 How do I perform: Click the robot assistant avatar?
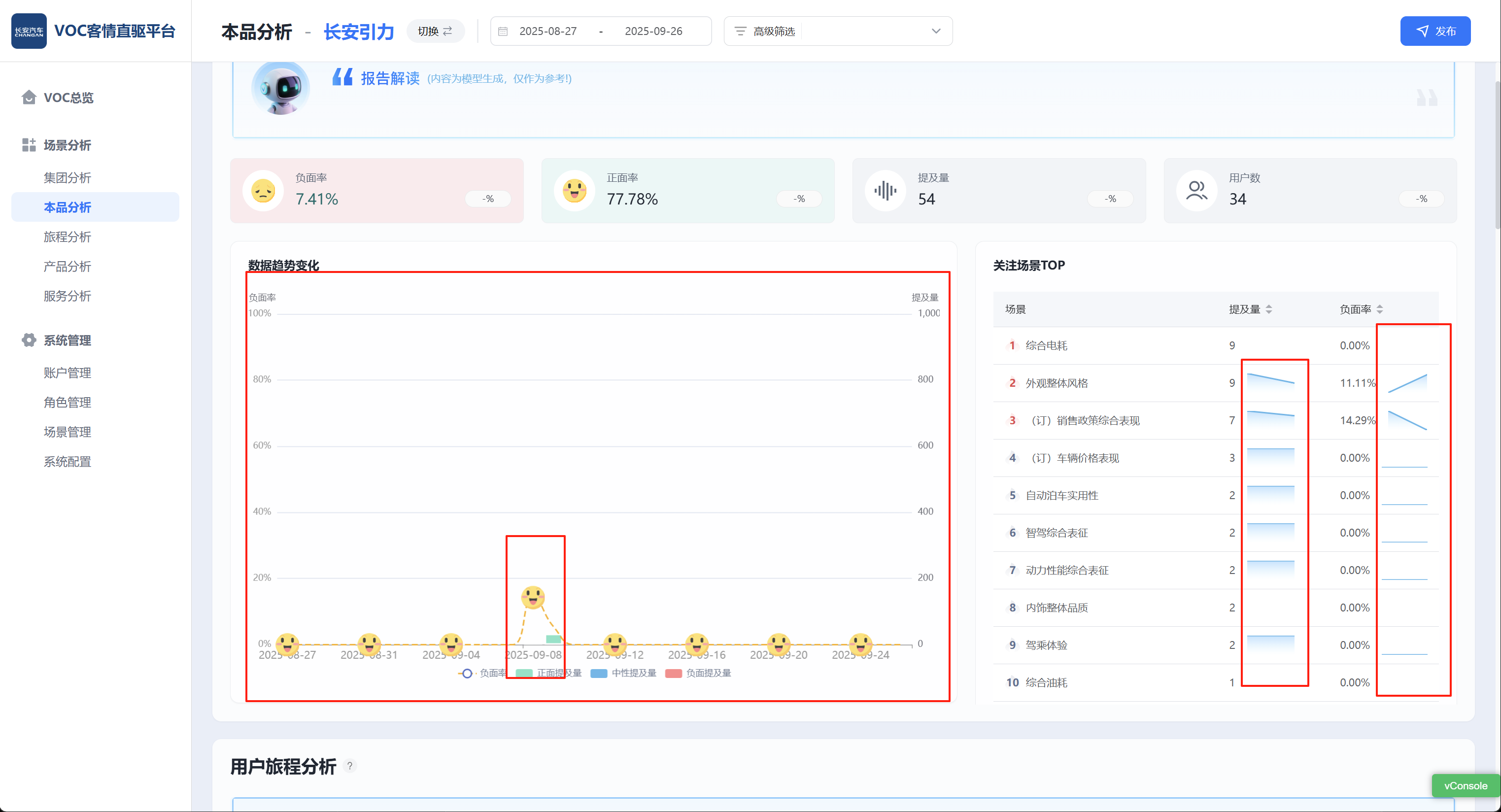(281, 87)
